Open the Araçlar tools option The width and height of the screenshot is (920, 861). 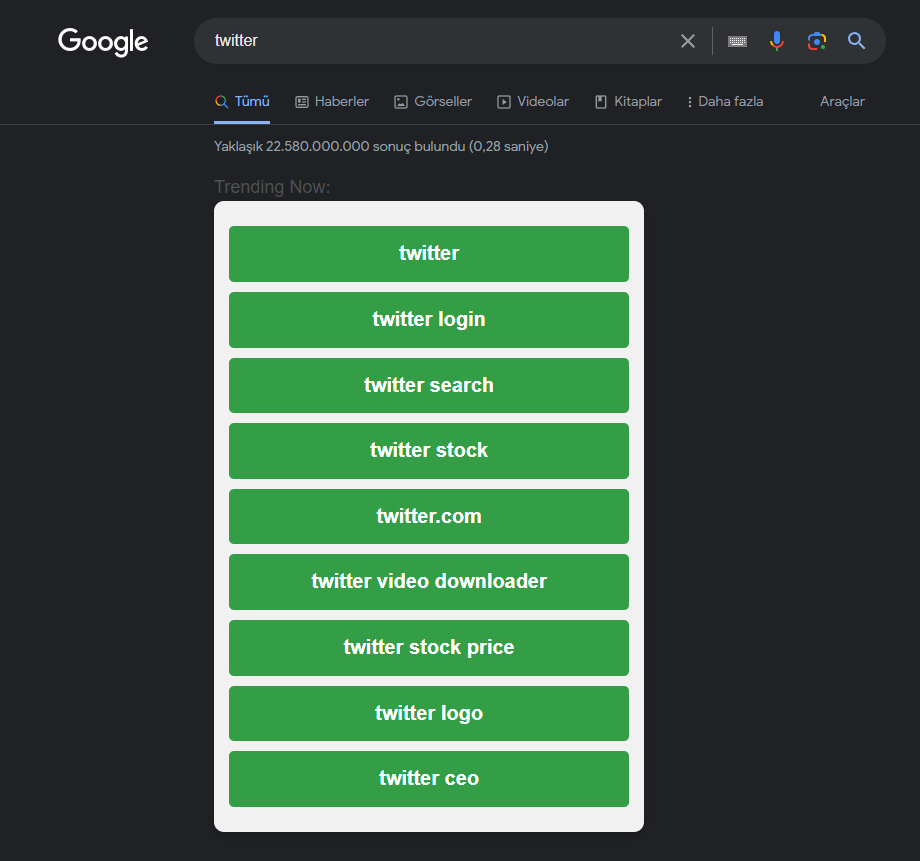842,102
